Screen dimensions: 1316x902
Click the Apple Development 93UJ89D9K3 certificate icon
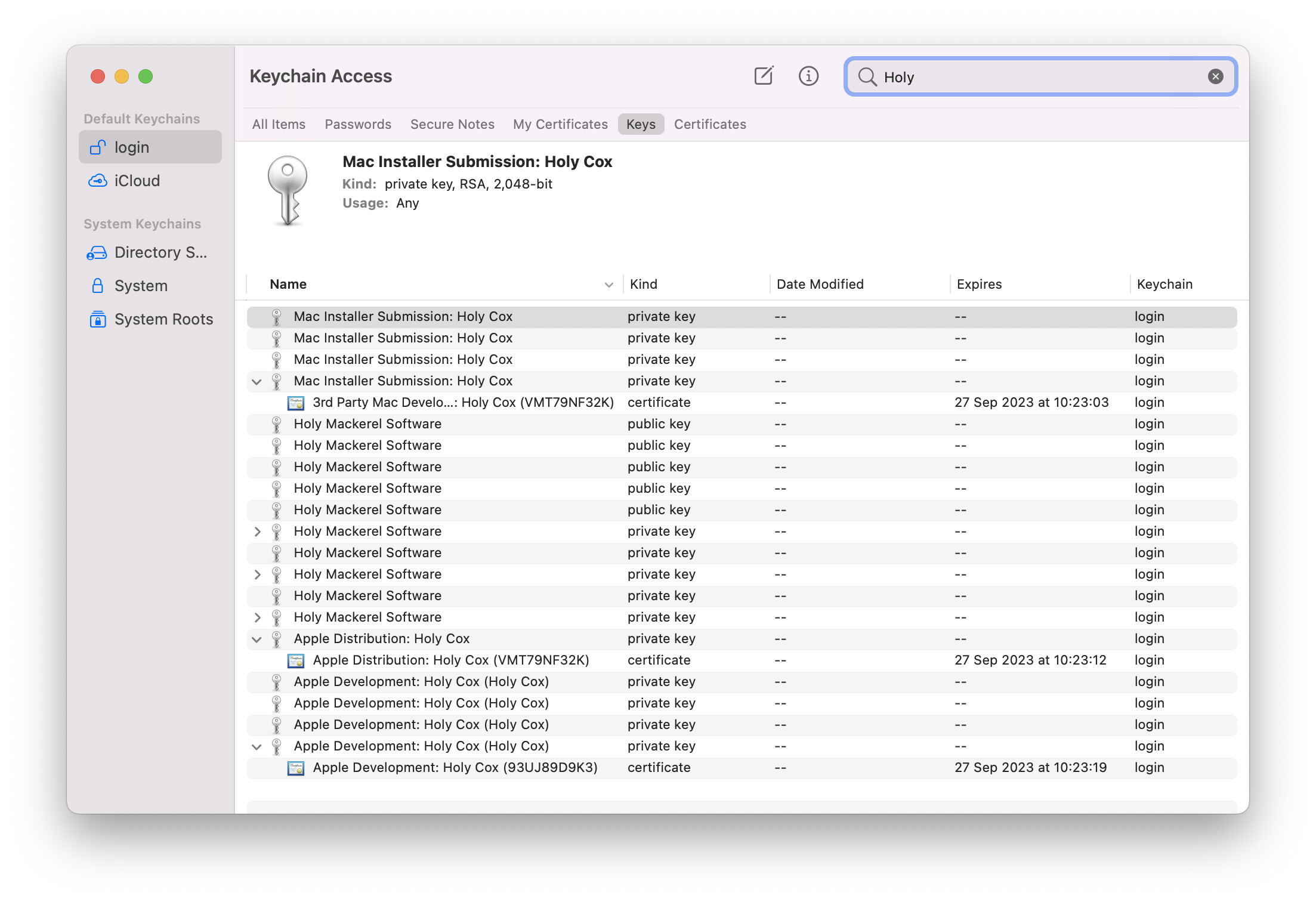point(296,768)
